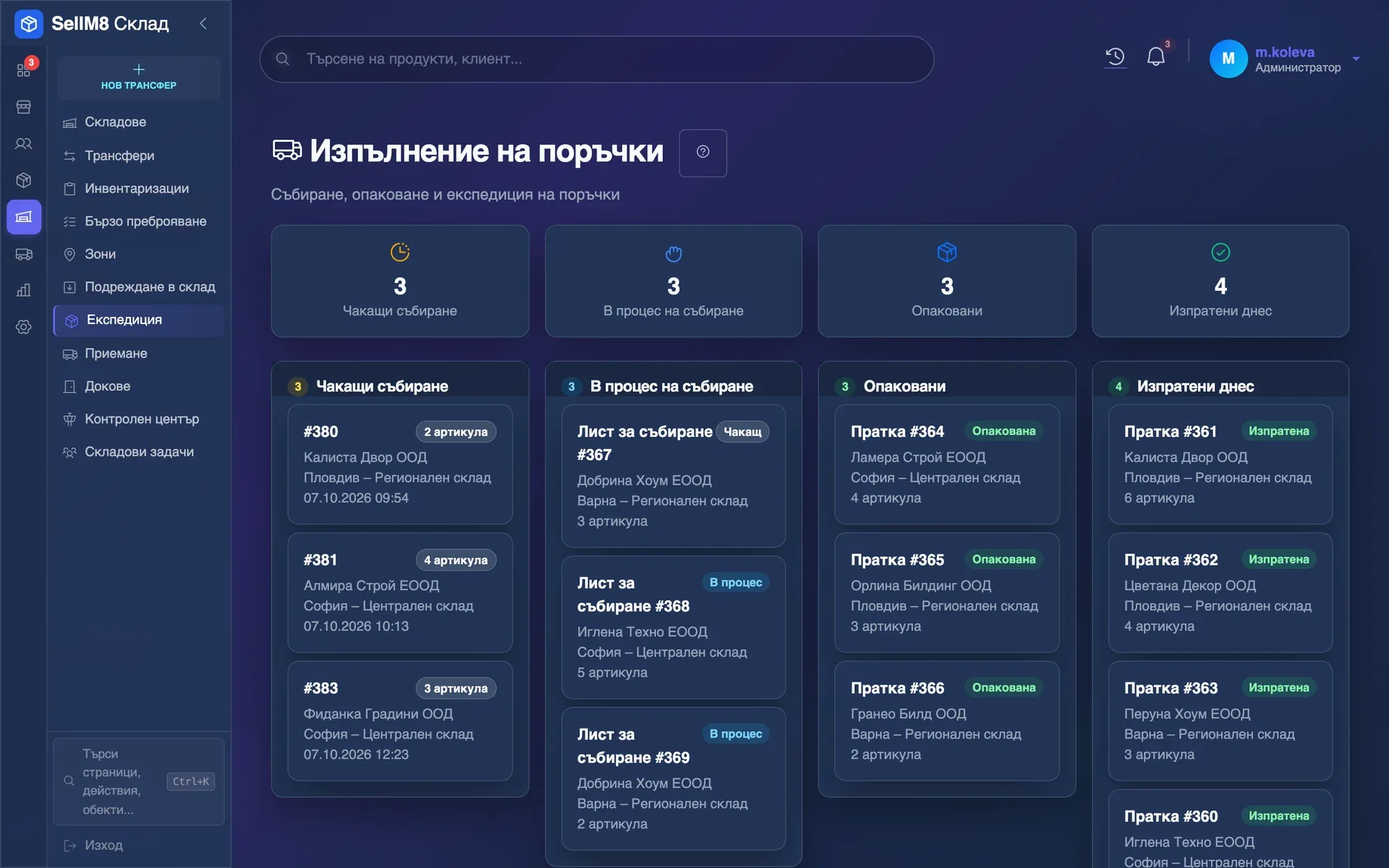This screenshot has width=1389, height=868.
Task: Open the settings gear icon in left rail
Action: [24, 327]
